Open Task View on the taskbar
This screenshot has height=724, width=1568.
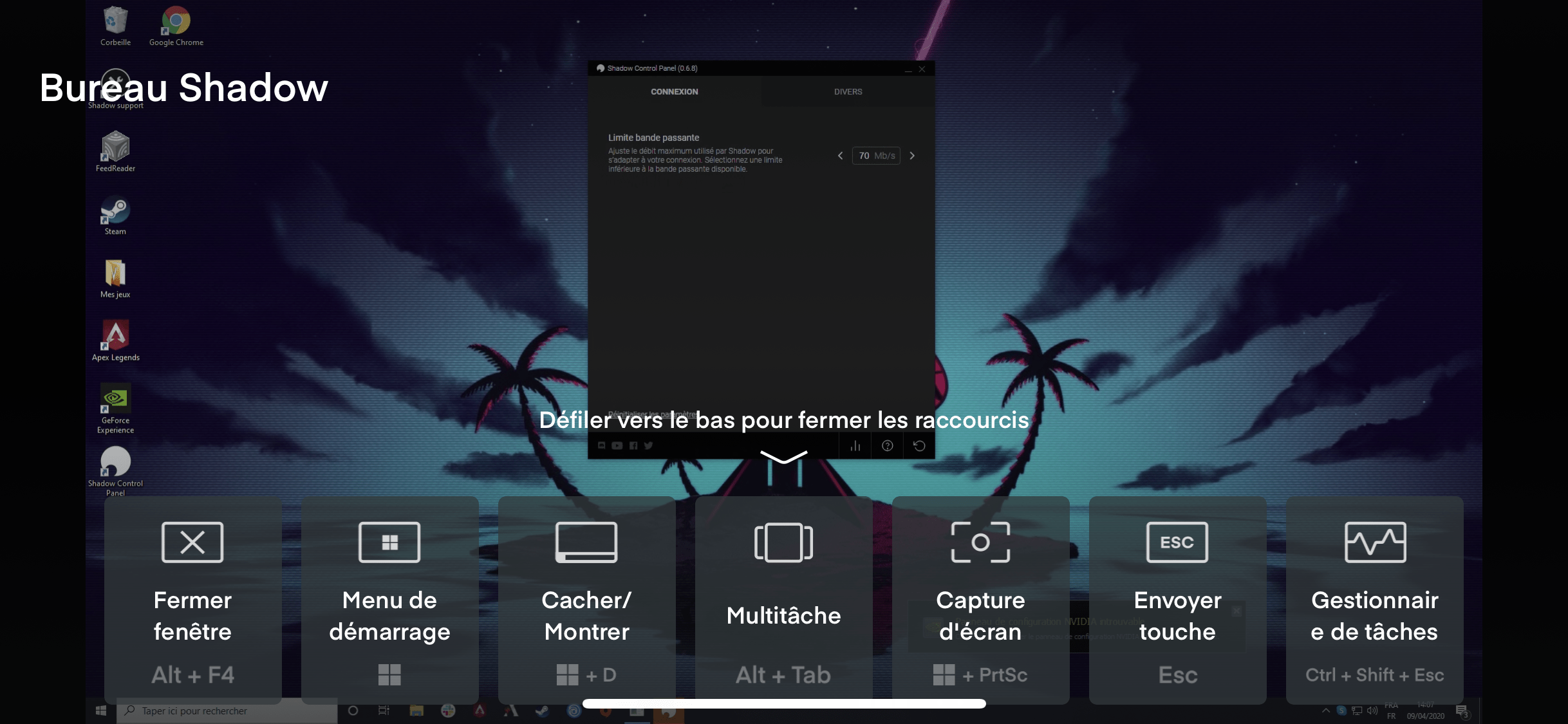click(384, 710)
